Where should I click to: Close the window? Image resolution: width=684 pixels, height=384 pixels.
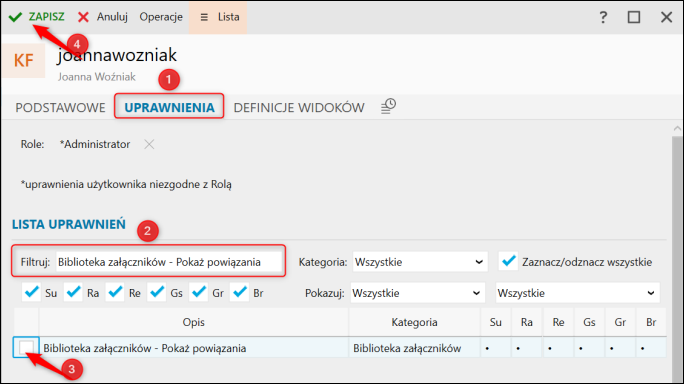click(x=666, y=17)
